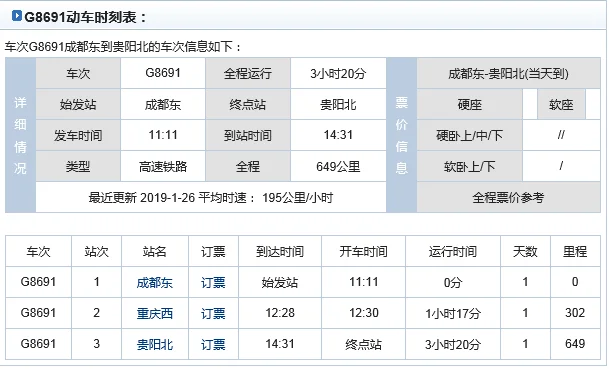
Task: Click the 贵阳北 value beside 终点站 label
Action: (338, 104)
